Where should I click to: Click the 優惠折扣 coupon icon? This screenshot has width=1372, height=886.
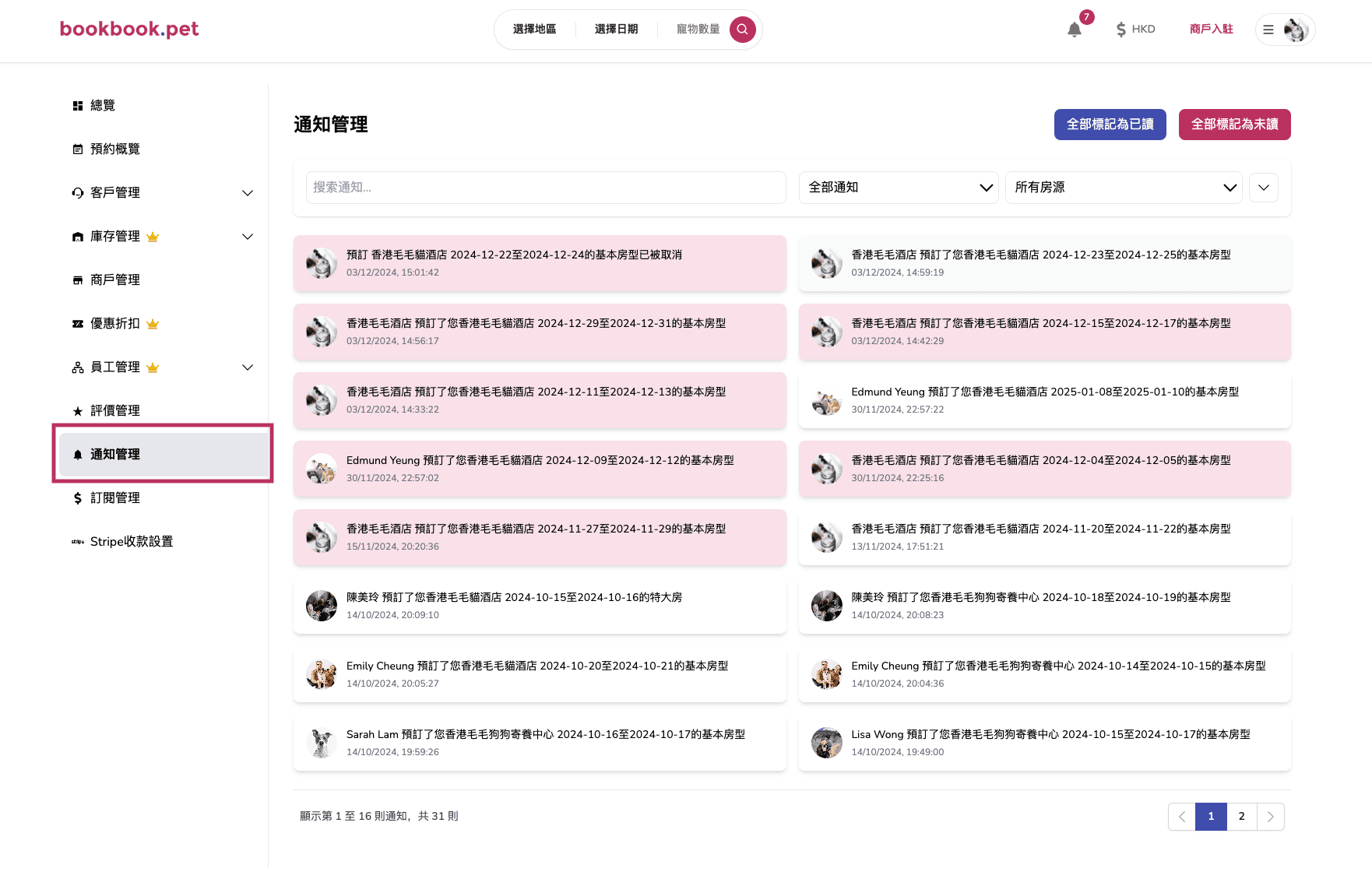tap(78, 324)
